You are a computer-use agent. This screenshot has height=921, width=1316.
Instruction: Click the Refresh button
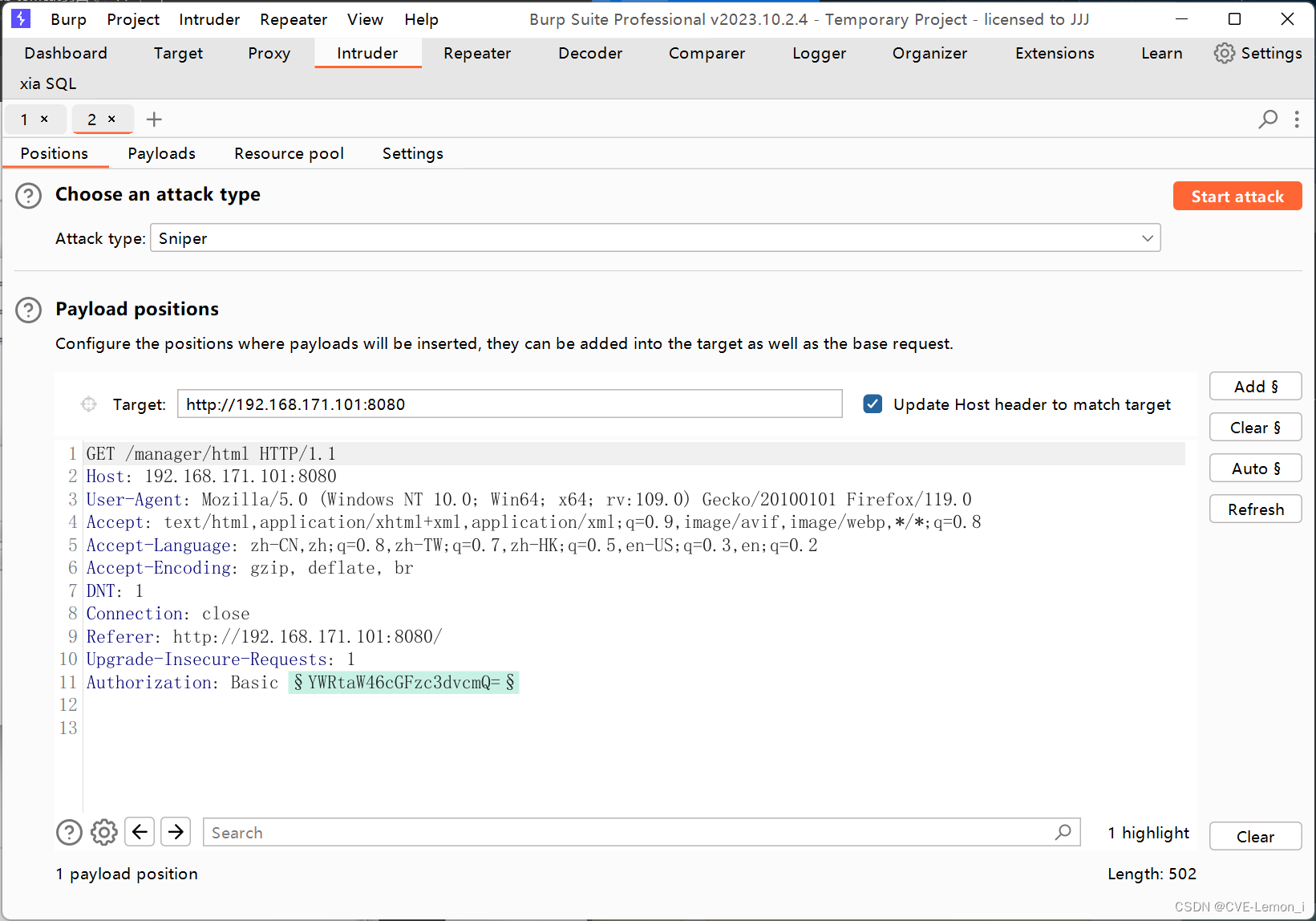click(1255, 509)
